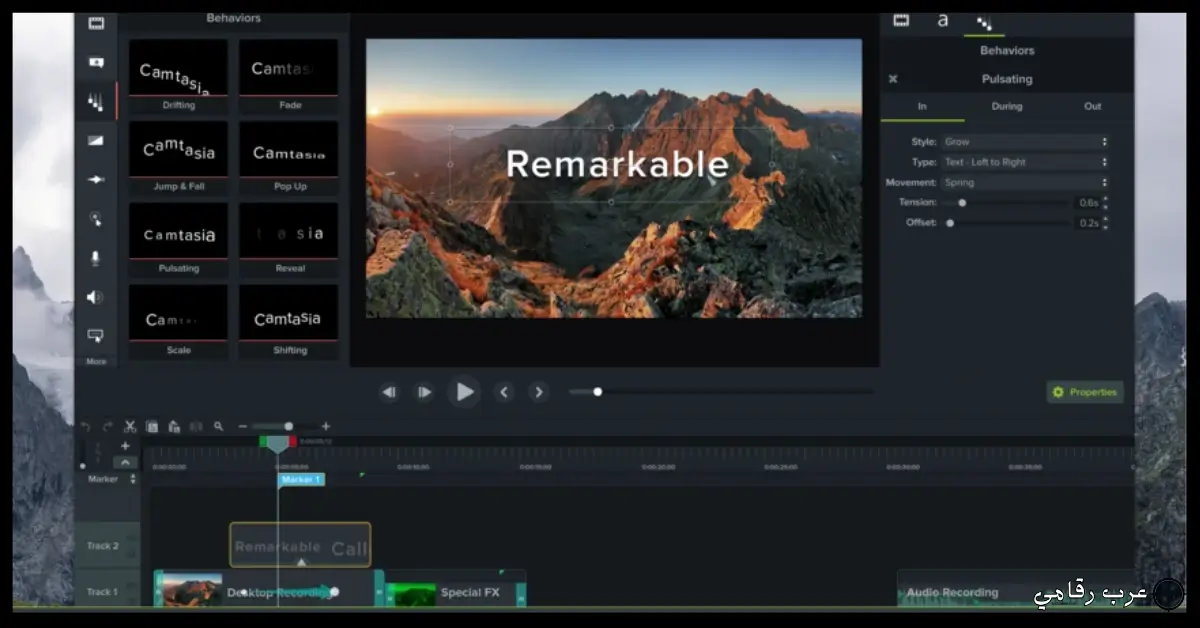Expand the Type dropdown for text direction
This screenshot has width=1200, height=628.
1025,162
